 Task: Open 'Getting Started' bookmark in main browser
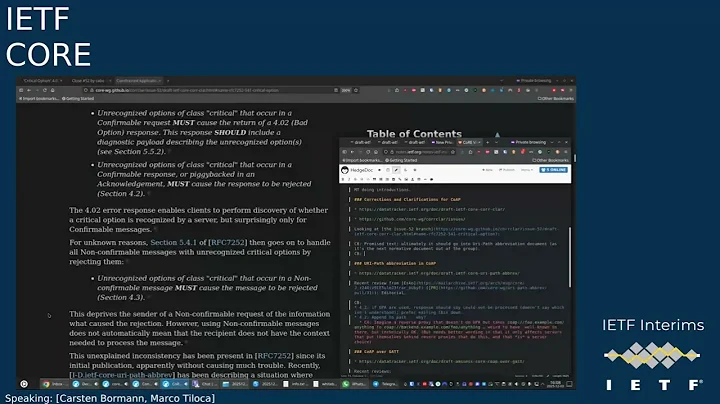coord(78,99)
